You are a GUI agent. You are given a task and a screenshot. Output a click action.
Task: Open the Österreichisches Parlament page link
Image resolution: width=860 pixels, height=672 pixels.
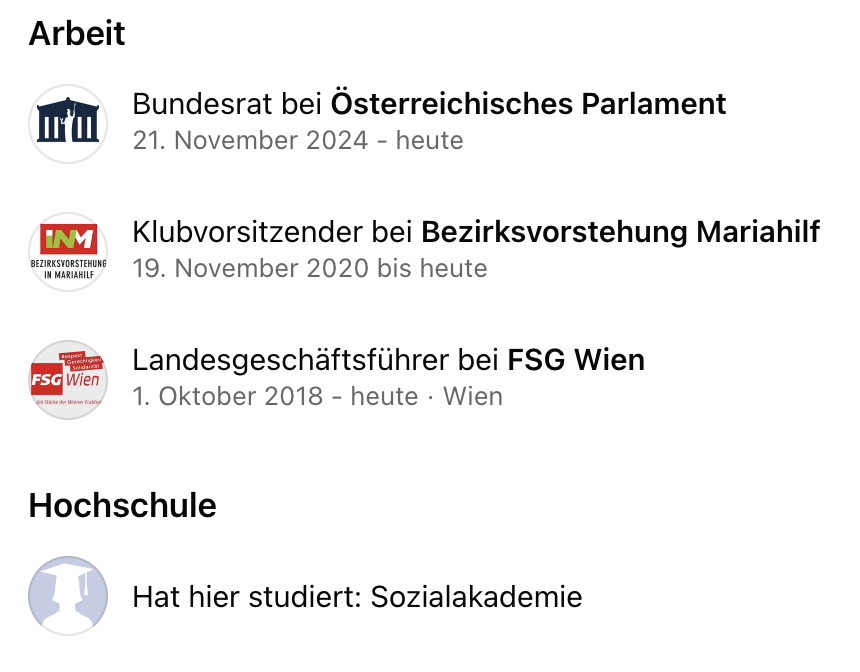point(528,104)
